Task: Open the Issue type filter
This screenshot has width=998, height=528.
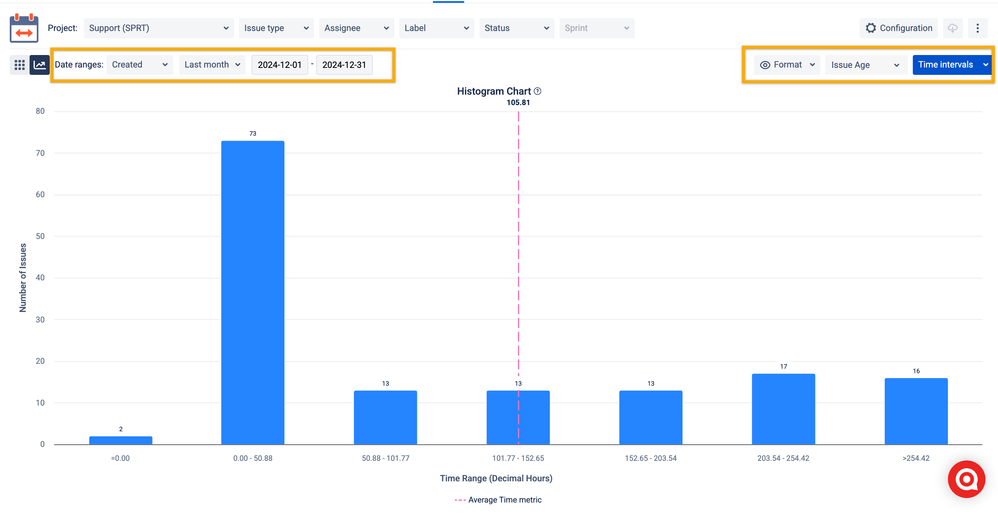Action: tap(276, 28)
